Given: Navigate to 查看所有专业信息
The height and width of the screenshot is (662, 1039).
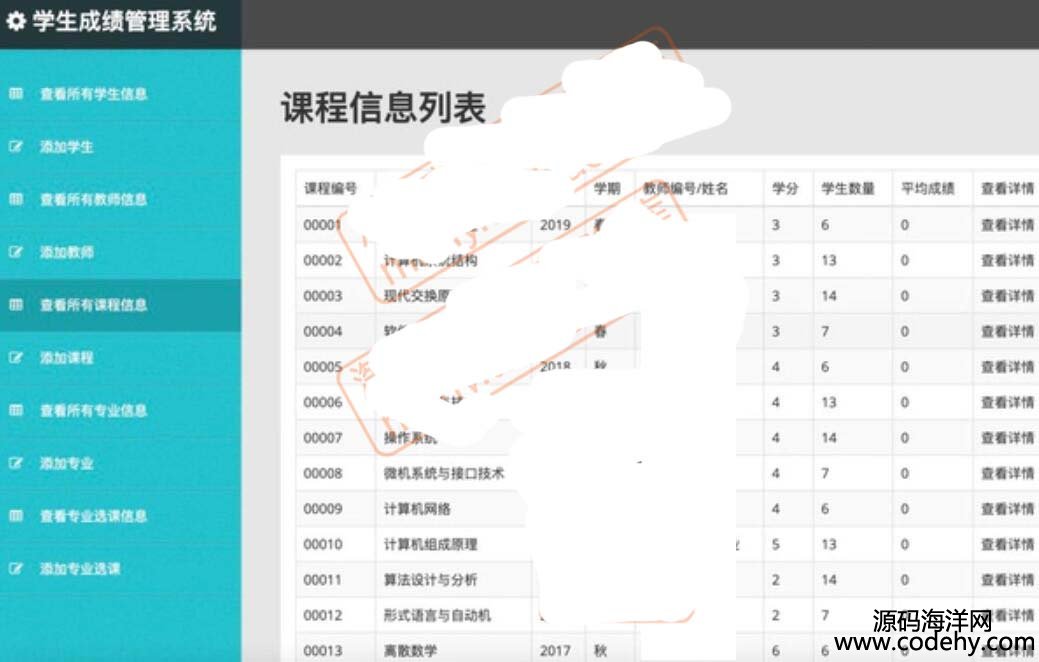Looking at the screenshot, I should [x=93, y=410].
